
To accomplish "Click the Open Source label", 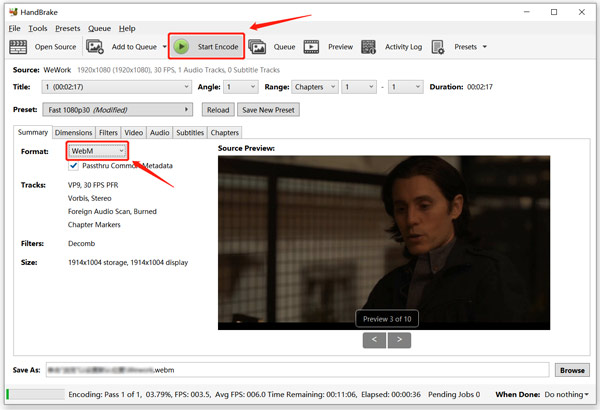I will point(55,47).
